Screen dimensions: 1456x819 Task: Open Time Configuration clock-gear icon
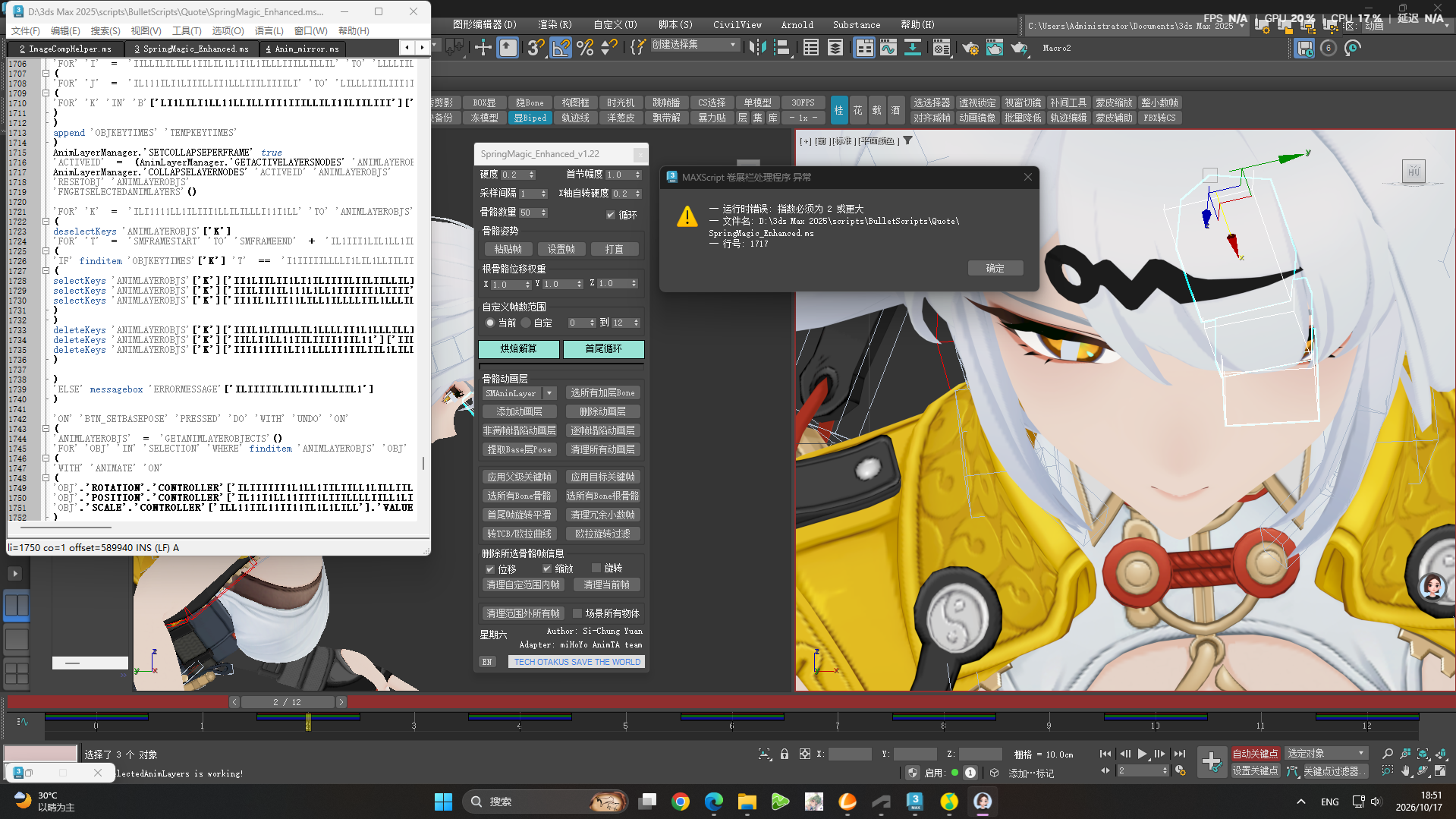point(1181,770)
